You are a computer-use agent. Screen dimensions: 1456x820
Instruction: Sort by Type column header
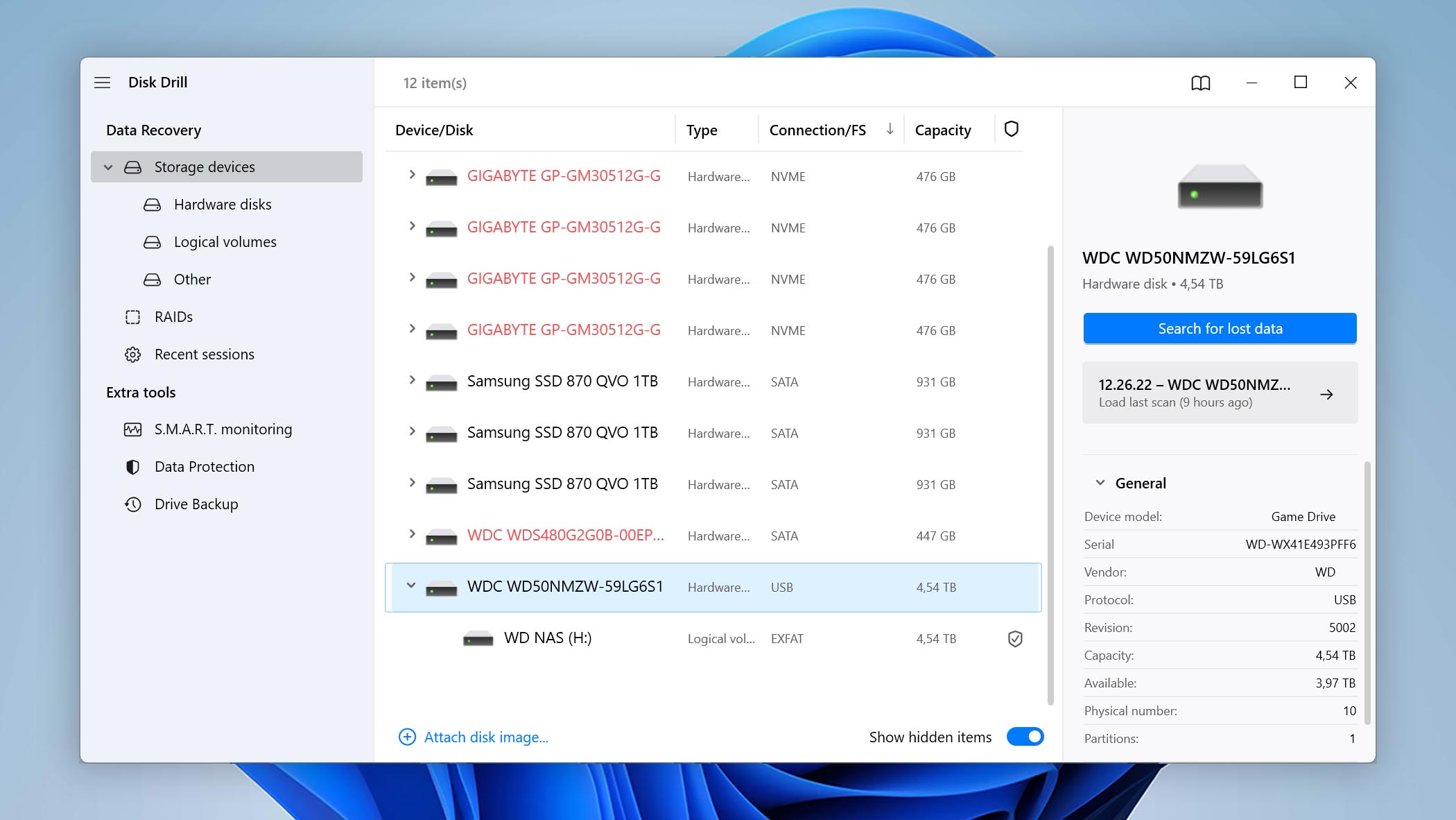coord(702,130)
